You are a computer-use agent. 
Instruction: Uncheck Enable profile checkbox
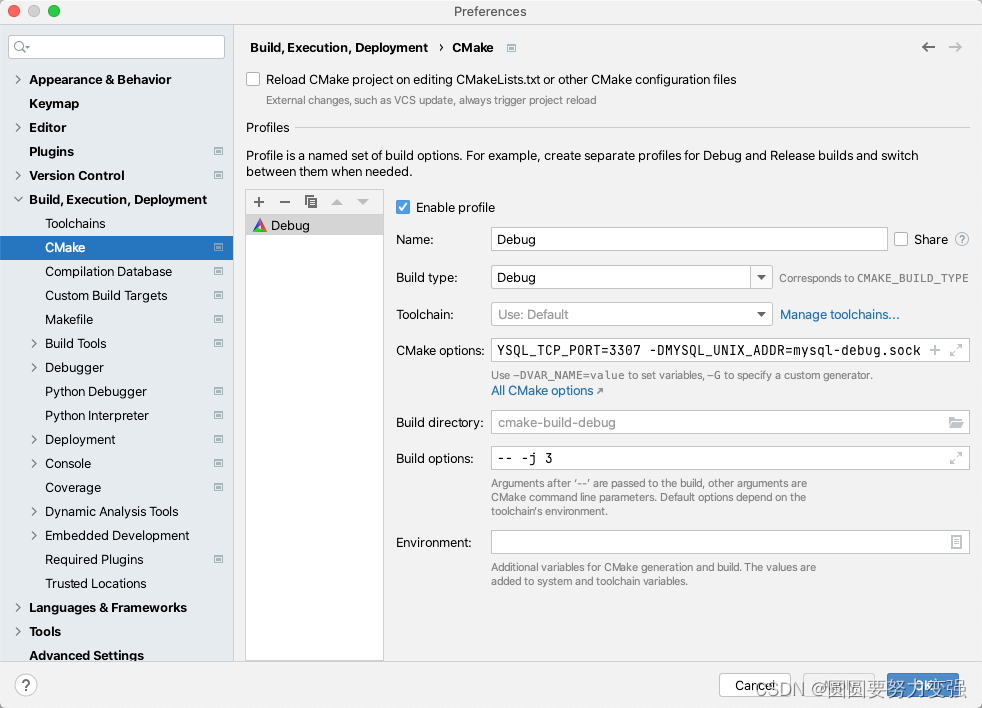(403, 207)
